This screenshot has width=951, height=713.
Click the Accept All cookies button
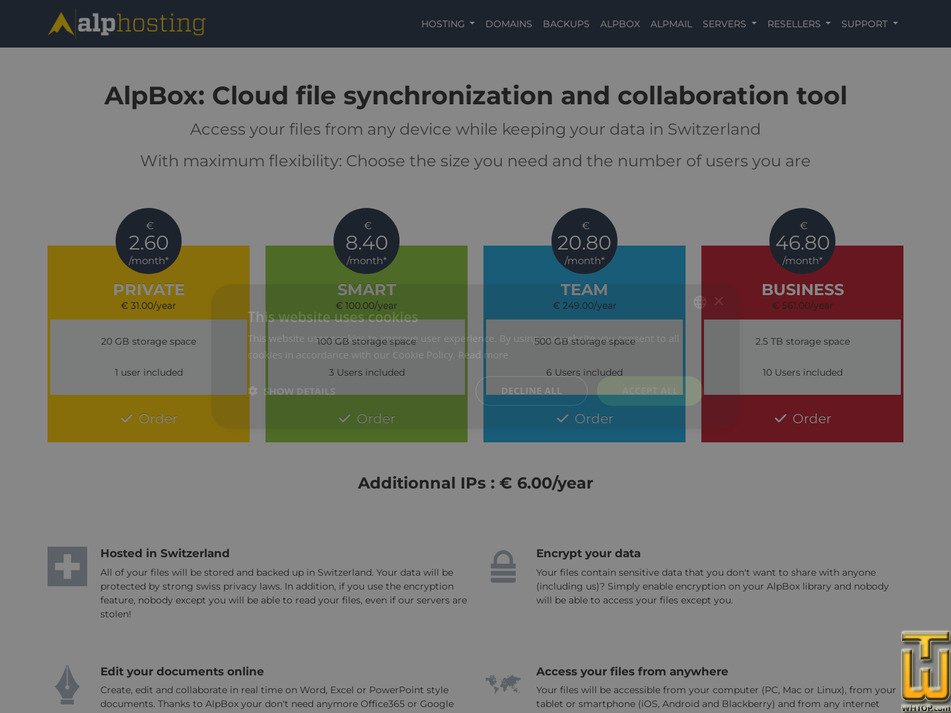pyautogui.click(x=649, y=391)
